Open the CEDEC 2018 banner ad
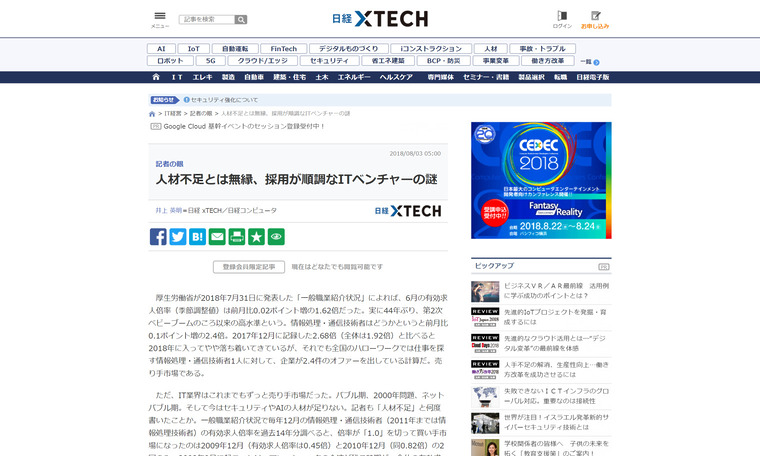The height and width of the screenshot is (456, 760). [x=541, y=180]
